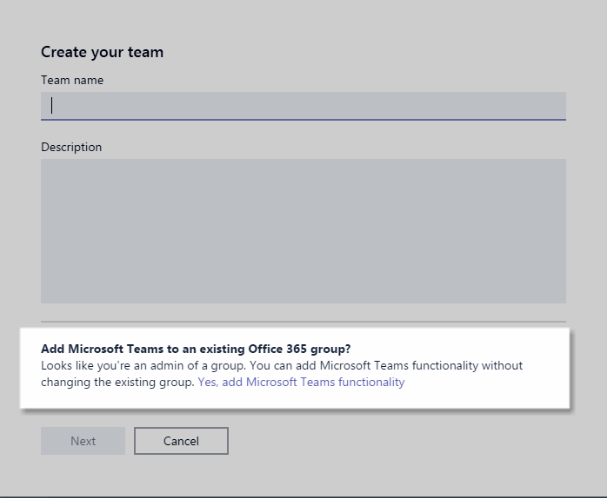Click into the Team name field
This screenshot has width=607, height=498.
pyautogui.click(x=303, y=106)
